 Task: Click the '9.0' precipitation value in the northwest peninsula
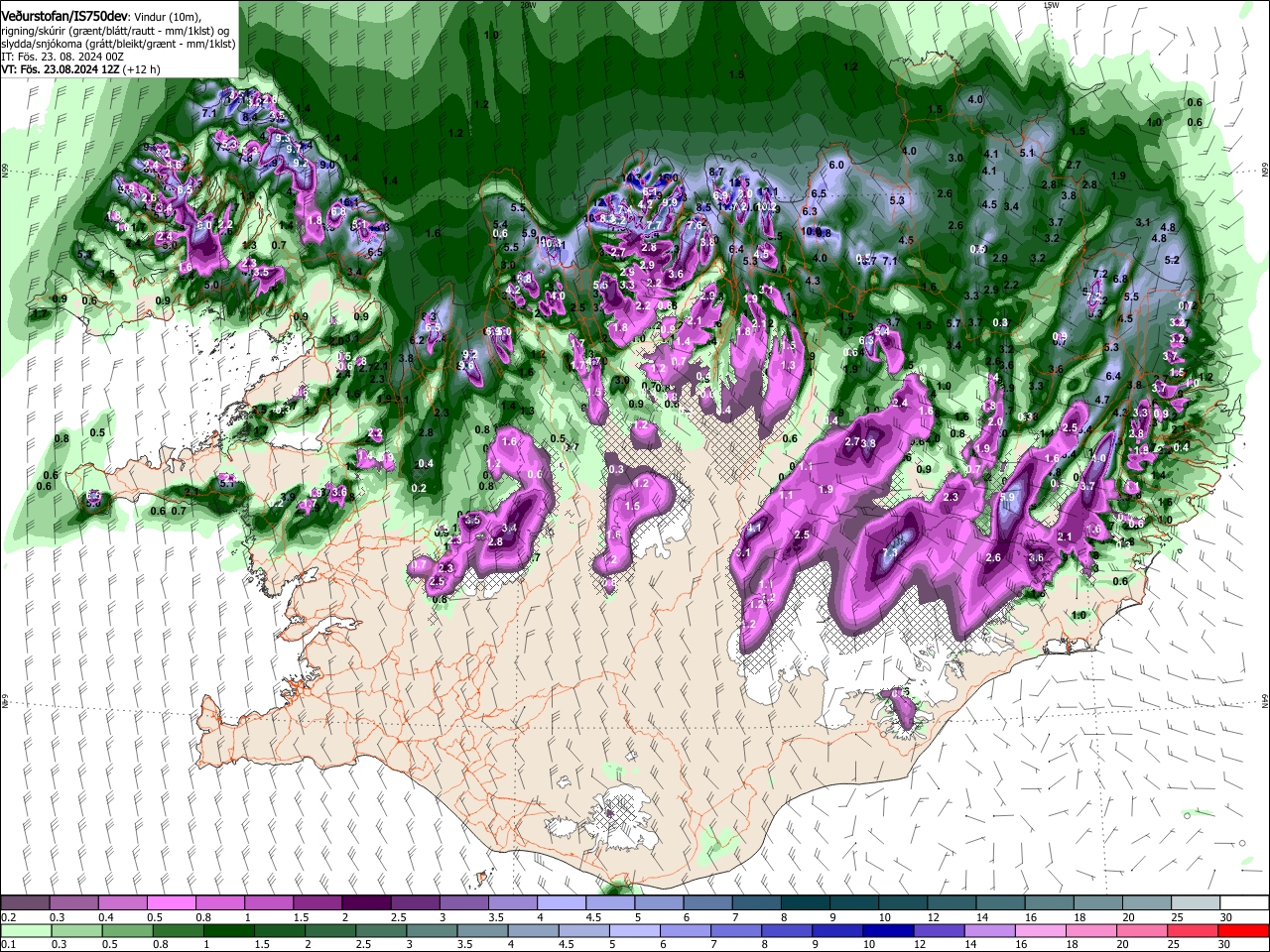tap(326, 165)
